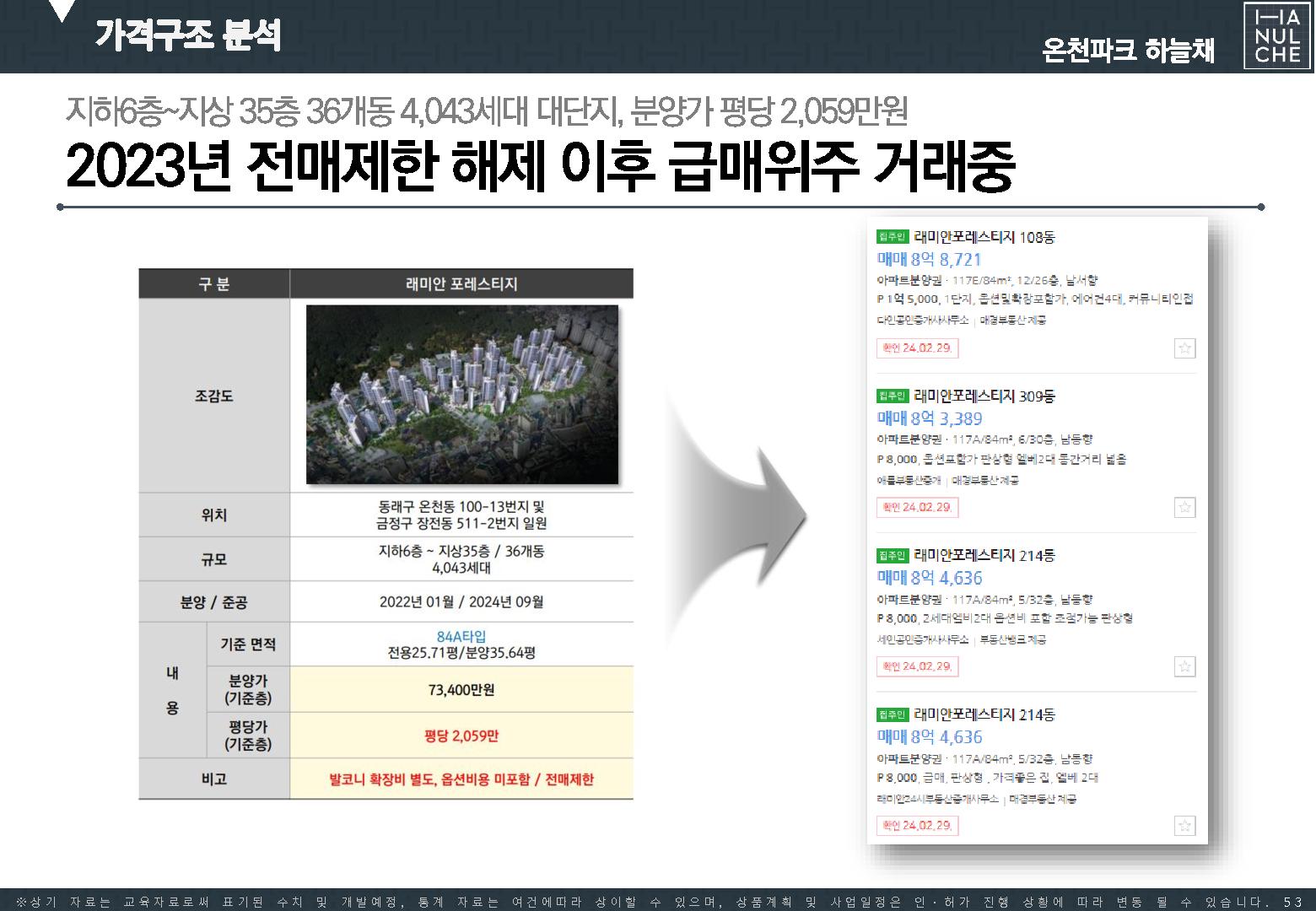The width and height of the screenshot is (1316, 911).
Task: Click the 73,400만원 price cell
Action: [461, 690]
